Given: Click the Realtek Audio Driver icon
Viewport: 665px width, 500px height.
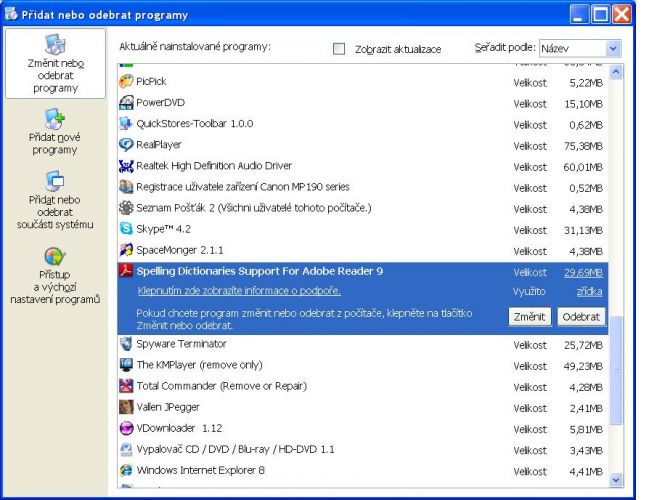Looking at the screenshot, I should [x=126, y=166].
